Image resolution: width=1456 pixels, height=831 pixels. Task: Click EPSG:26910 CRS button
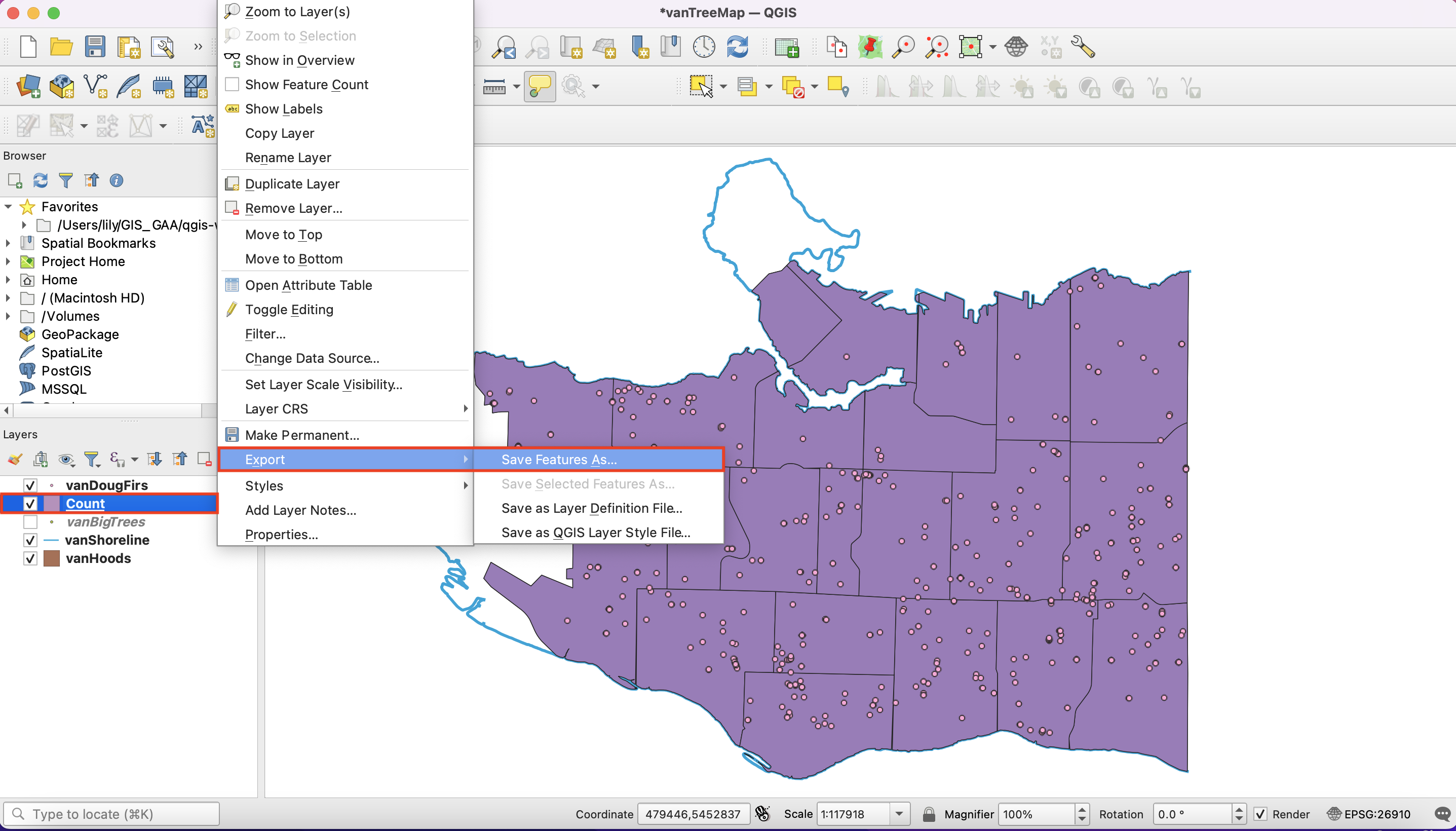(x=1369, y=814)
